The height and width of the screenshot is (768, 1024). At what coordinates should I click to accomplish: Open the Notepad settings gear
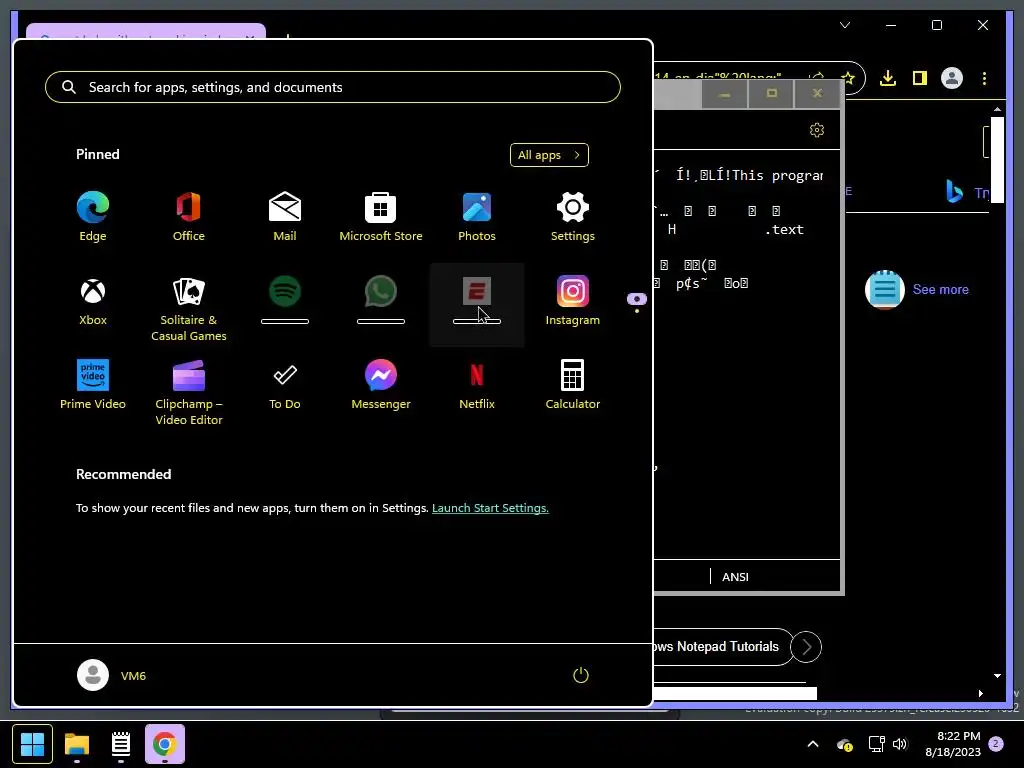click(x=817, y=130)
